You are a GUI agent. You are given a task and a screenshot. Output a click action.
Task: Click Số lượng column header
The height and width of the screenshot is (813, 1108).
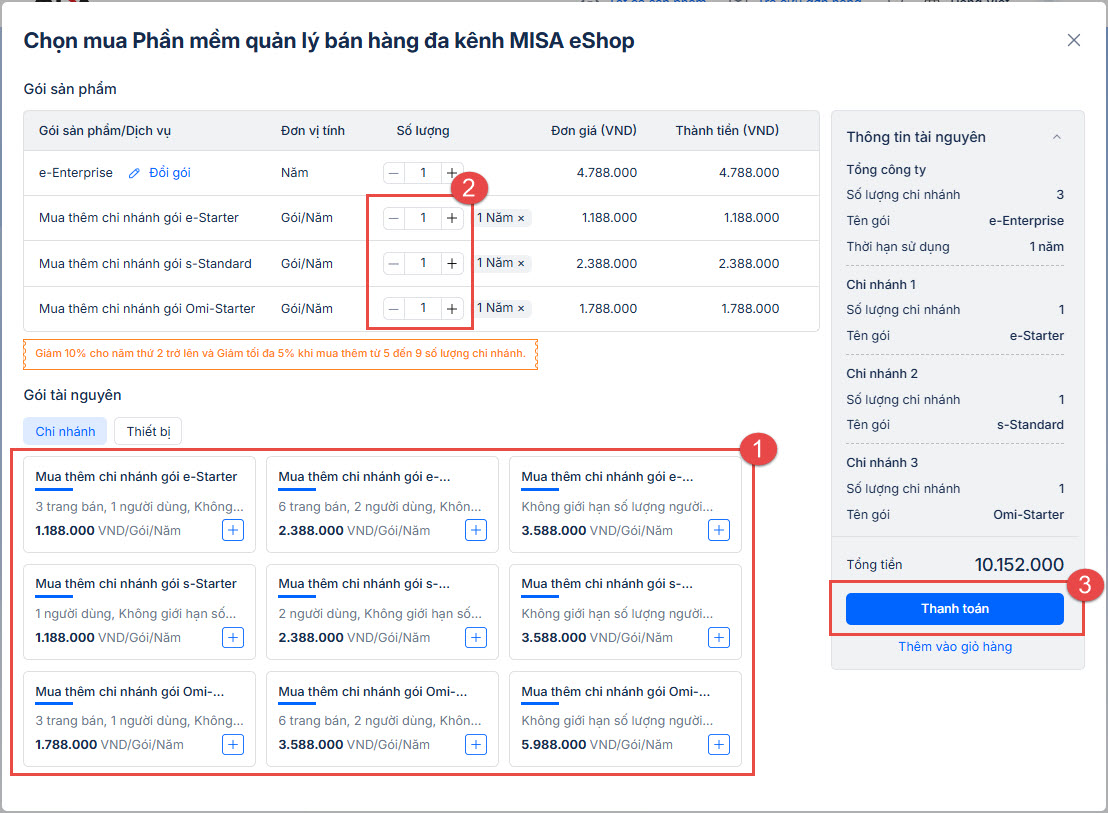tap(423, 131)
